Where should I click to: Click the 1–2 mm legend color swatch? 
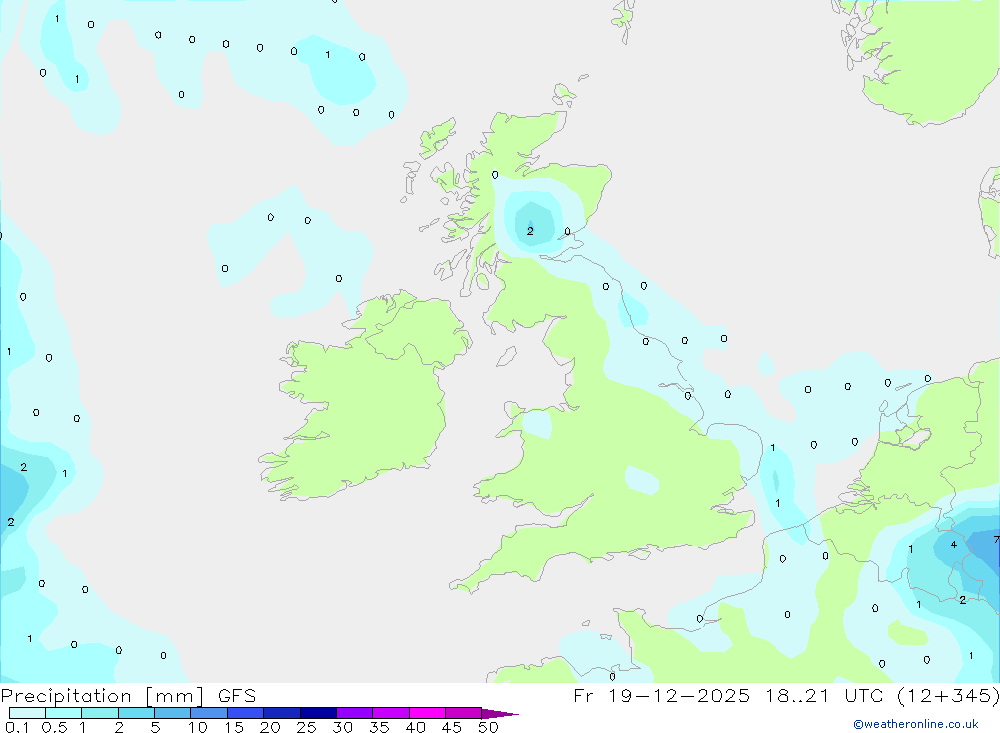(99, 713)
